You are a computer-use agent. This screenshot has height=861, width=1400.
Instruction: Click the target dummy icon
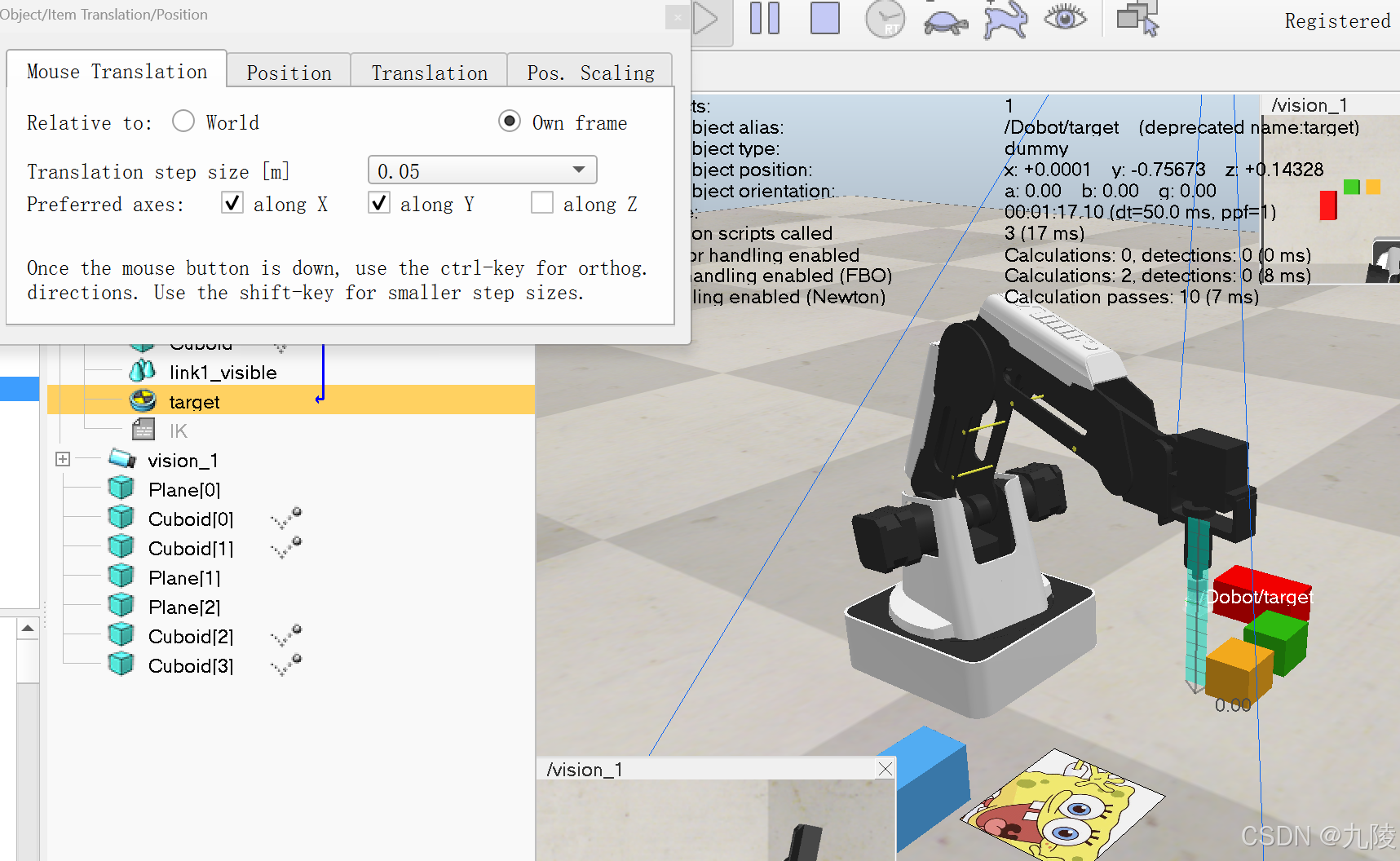pyautogui.click(x=143, y=400)
